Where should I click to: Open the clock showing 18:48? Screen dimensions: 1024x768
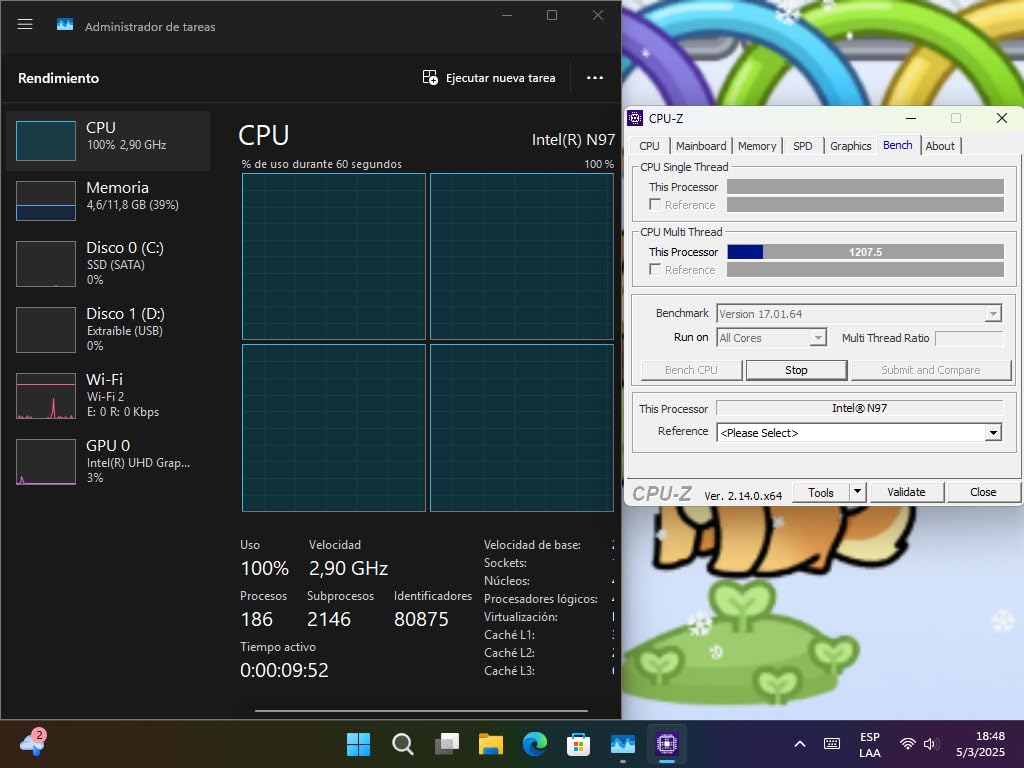click(x=980, y=744)
